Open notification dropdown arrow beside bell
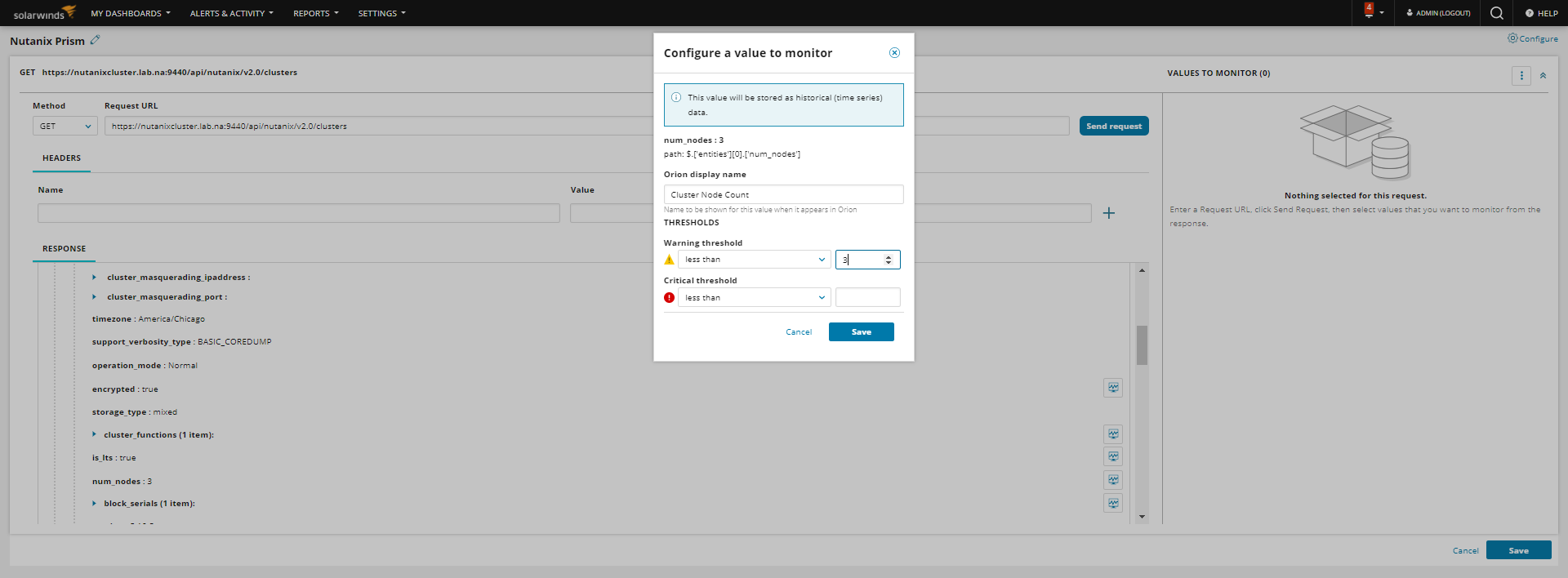1568x578 pixels. [x=1382, y=13]
